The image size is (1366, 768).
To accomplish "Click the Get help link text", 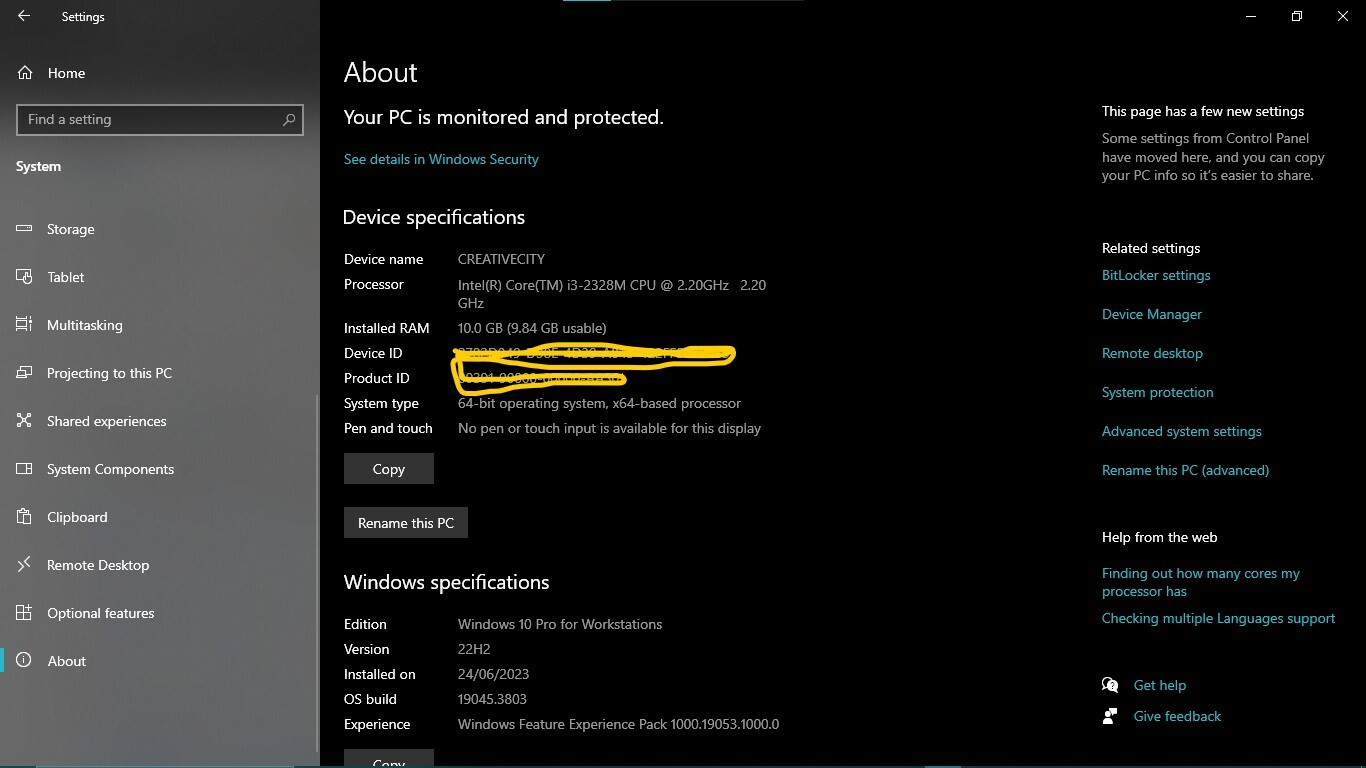I will tap(1160, 685).
